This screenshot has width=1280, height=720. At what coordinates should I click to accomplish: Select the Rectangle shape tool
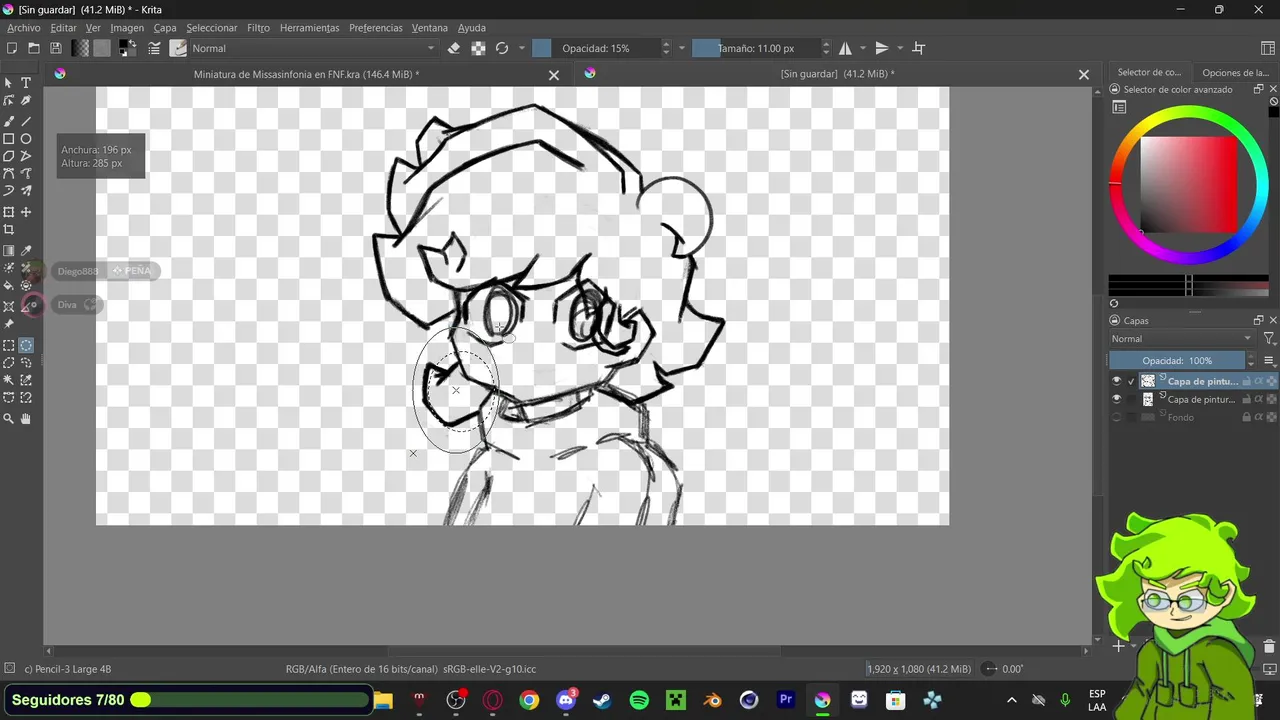point(9,139)
